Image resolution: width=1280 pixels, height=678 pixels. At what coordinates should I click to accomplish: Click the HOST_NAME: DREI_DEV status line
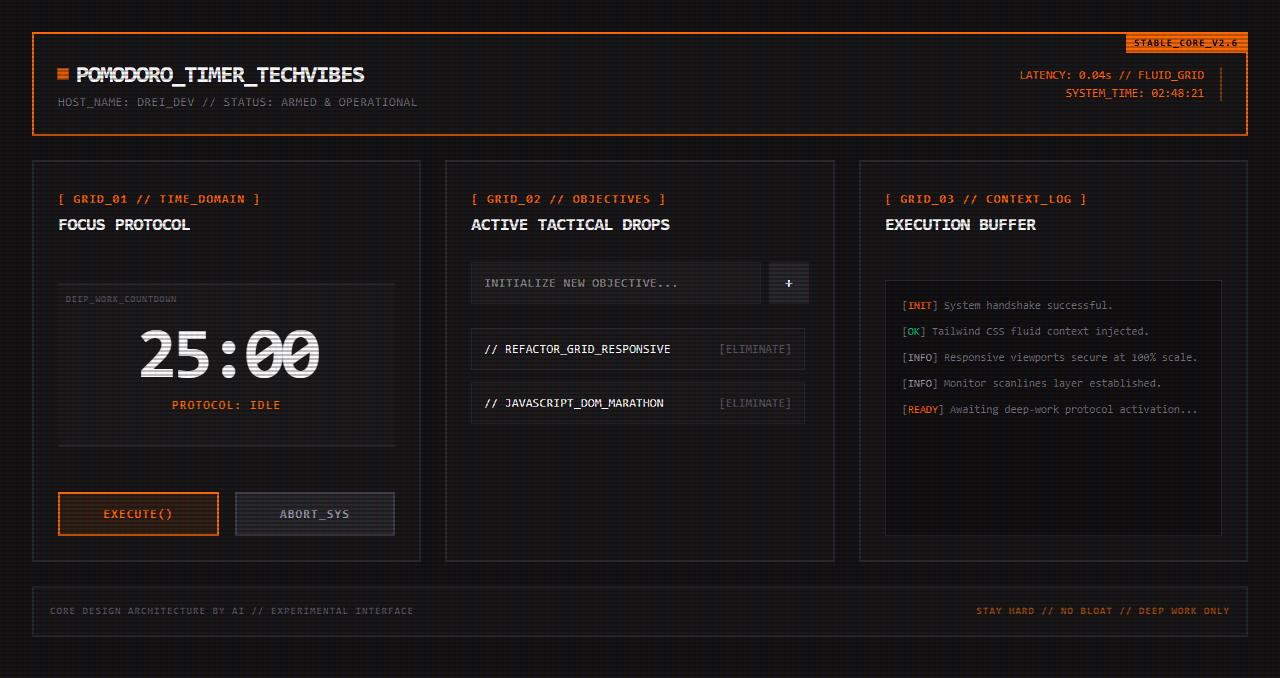tap(237, 102)
